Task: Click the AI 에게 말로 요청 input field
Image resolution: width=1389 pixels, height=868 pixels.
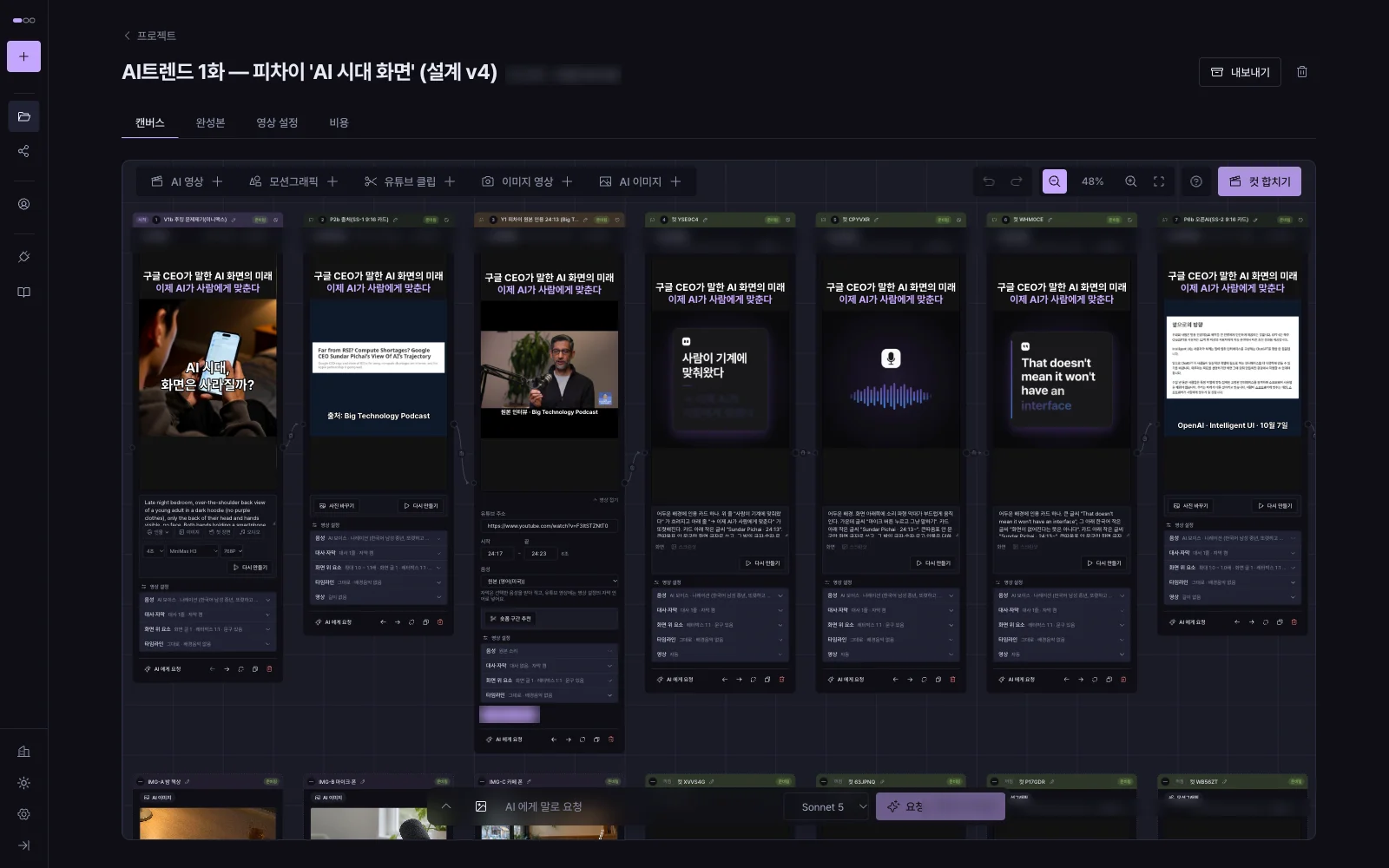Action: pos(625,806)
